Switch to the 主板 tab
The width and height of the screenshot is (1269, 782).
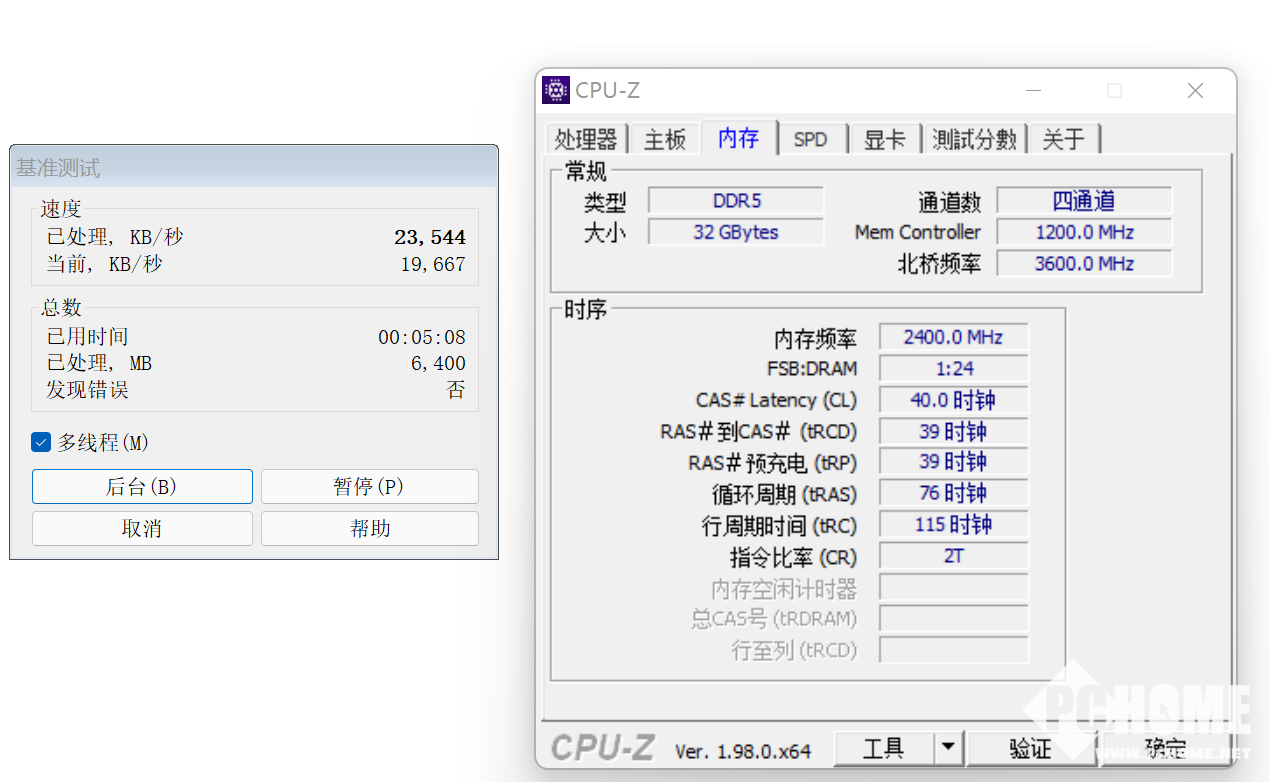[665, 139]
